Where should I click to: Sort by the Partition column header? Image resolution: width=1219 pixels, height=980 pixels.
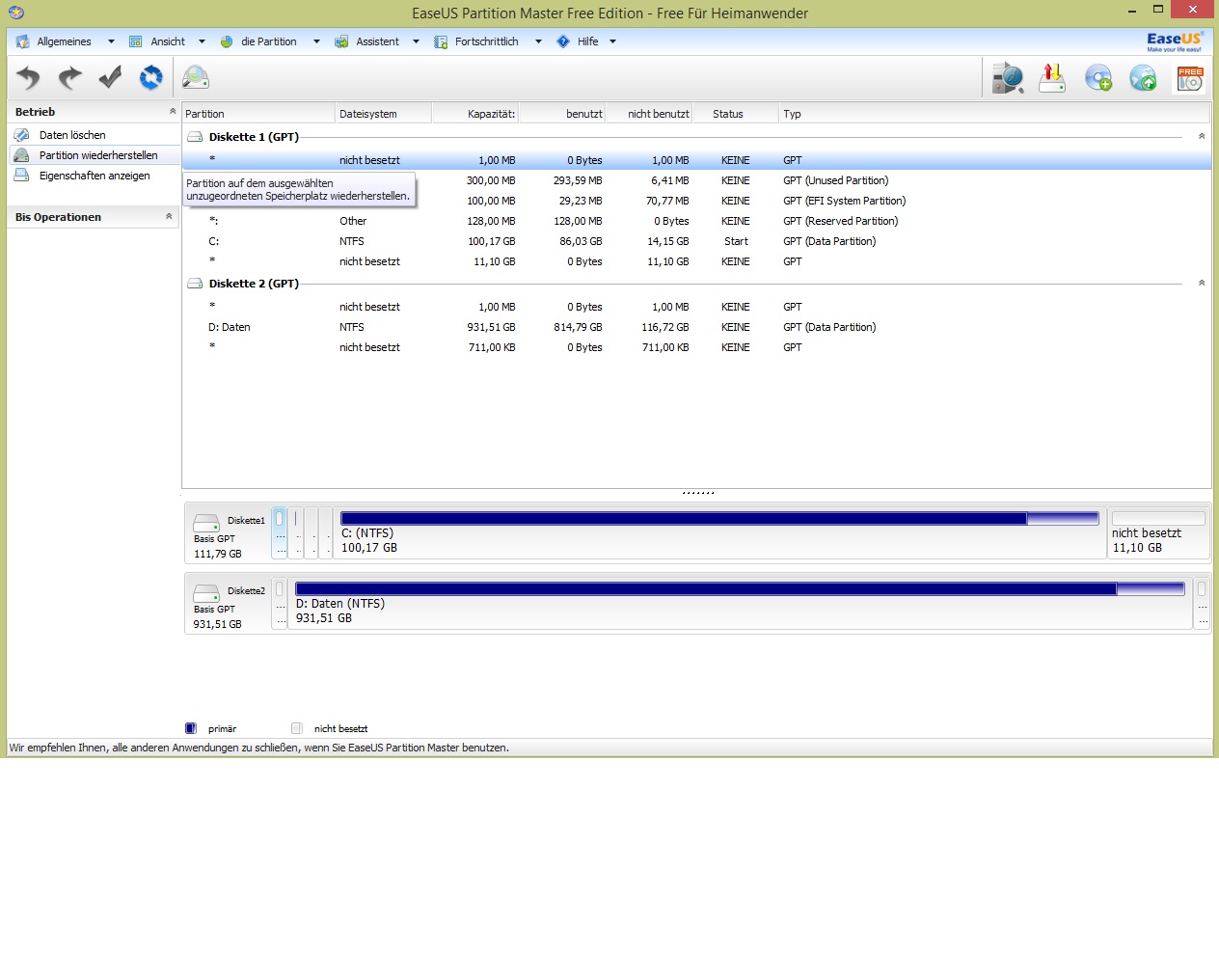click(x=258, y=114)
